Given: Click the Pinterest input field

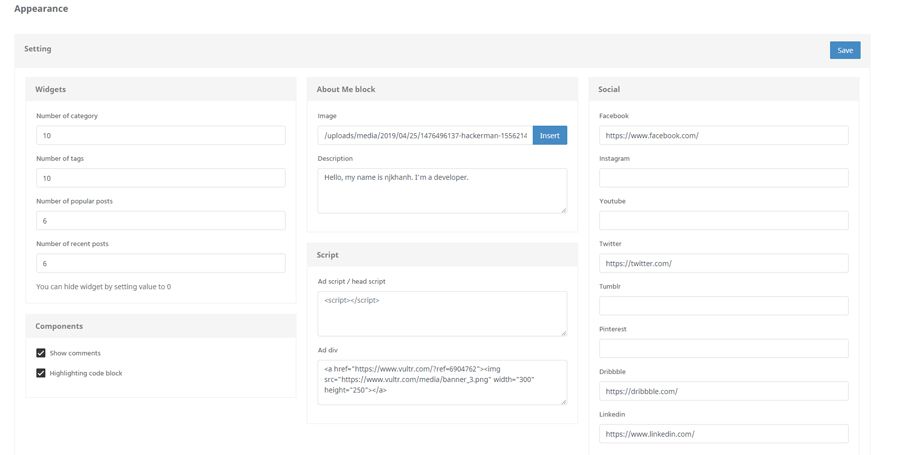Looking at the screenshot, I should (x=723, y=348).
